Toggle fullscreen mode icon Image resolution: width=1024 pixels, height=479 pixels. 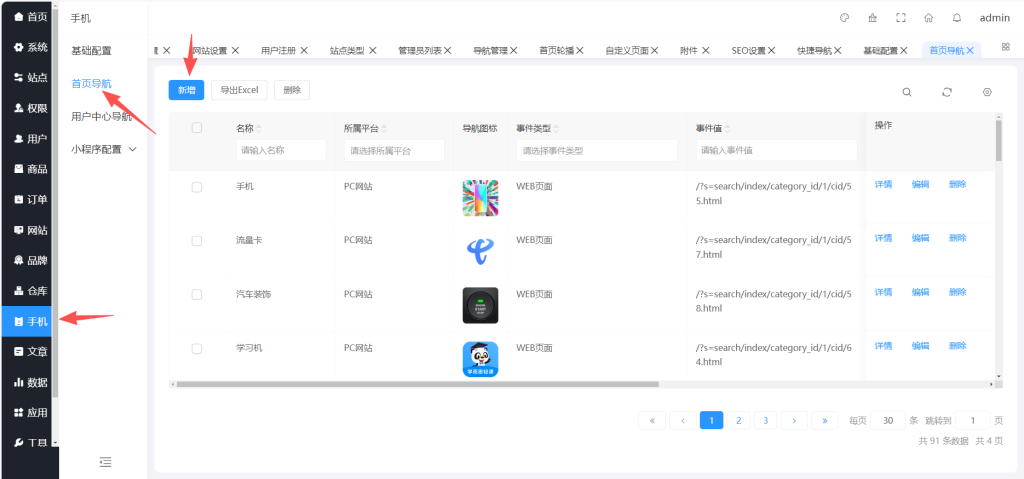click(x=901, y=18)
